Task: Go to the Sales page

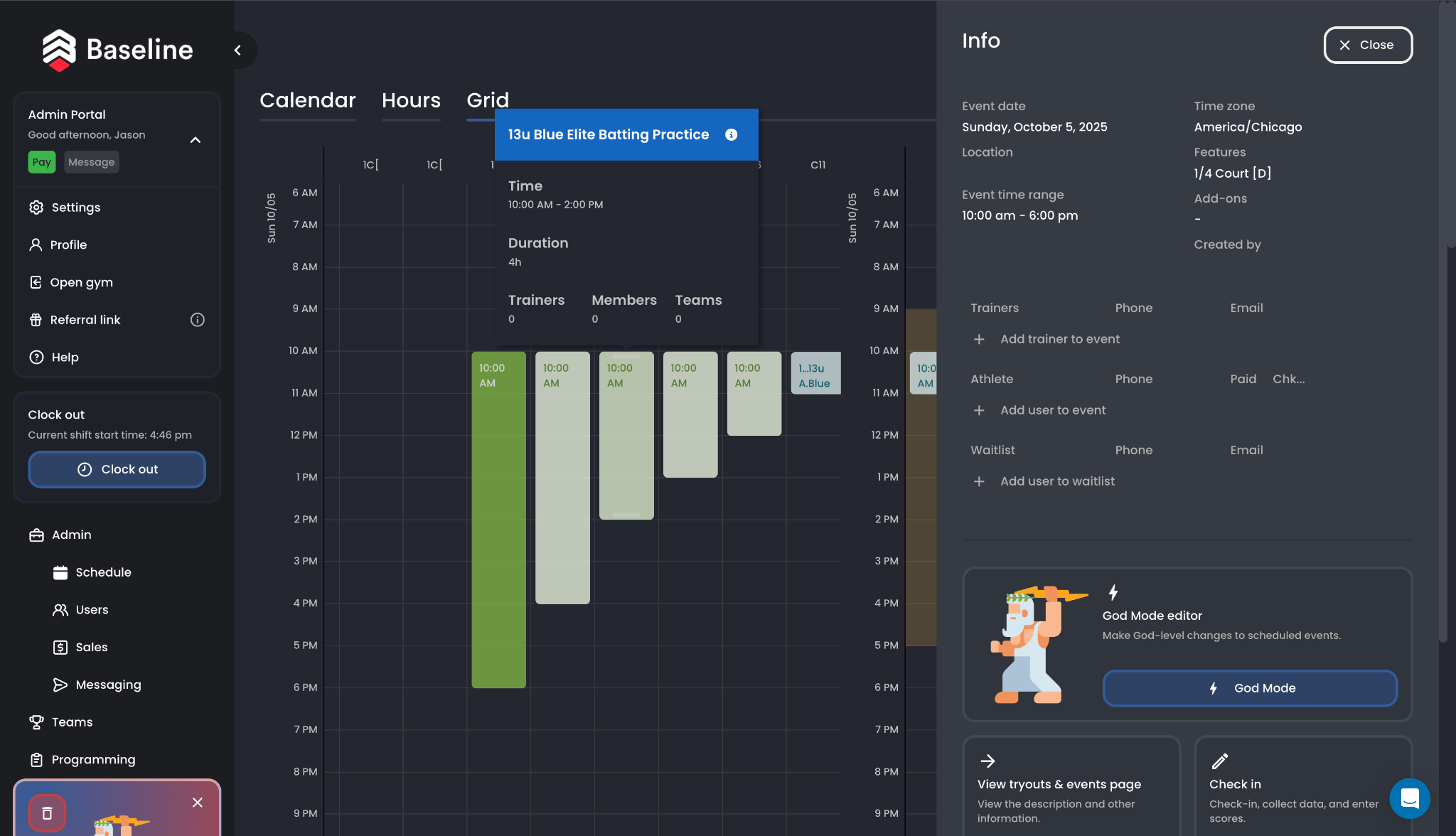Action: [x=92, y=647]
